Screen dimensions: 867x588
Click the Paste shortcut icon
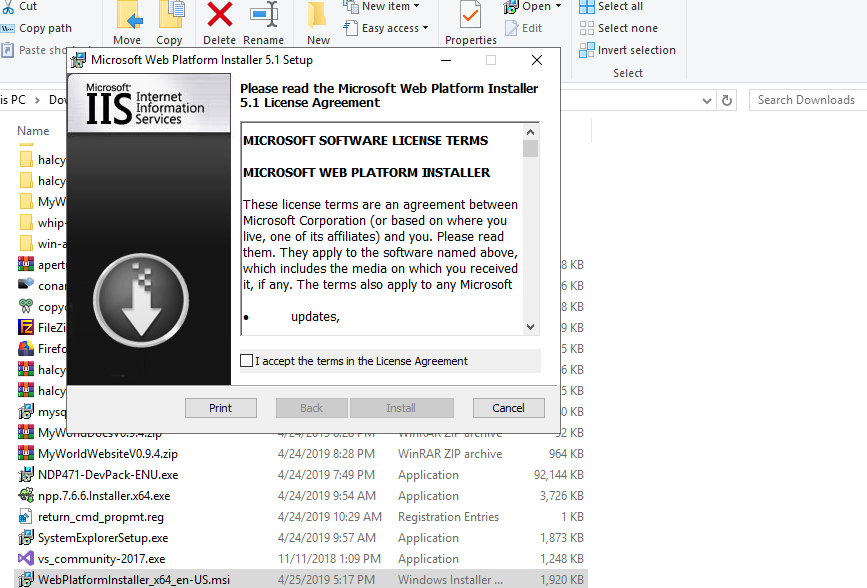(x=8, y=50)
